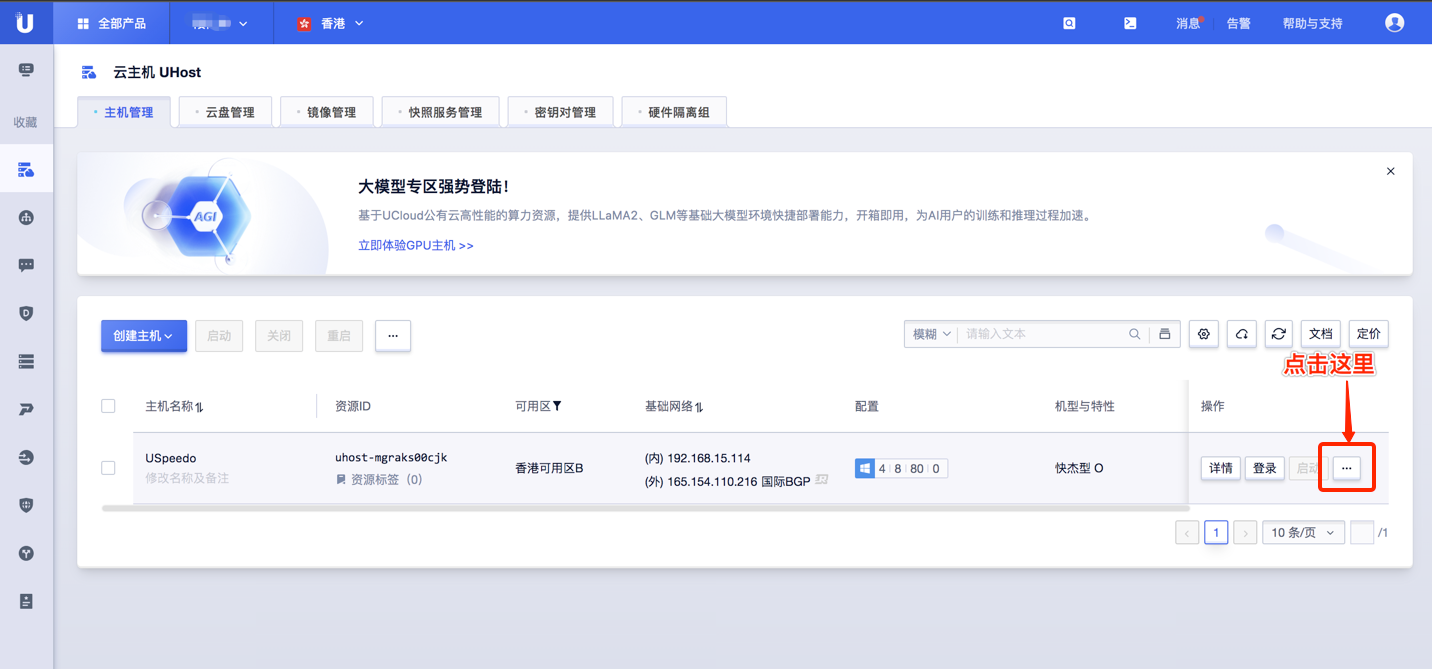Click the sidebar security shield icon
The width and height of the screenshot is (1432, 669).
tap(26, 505)
